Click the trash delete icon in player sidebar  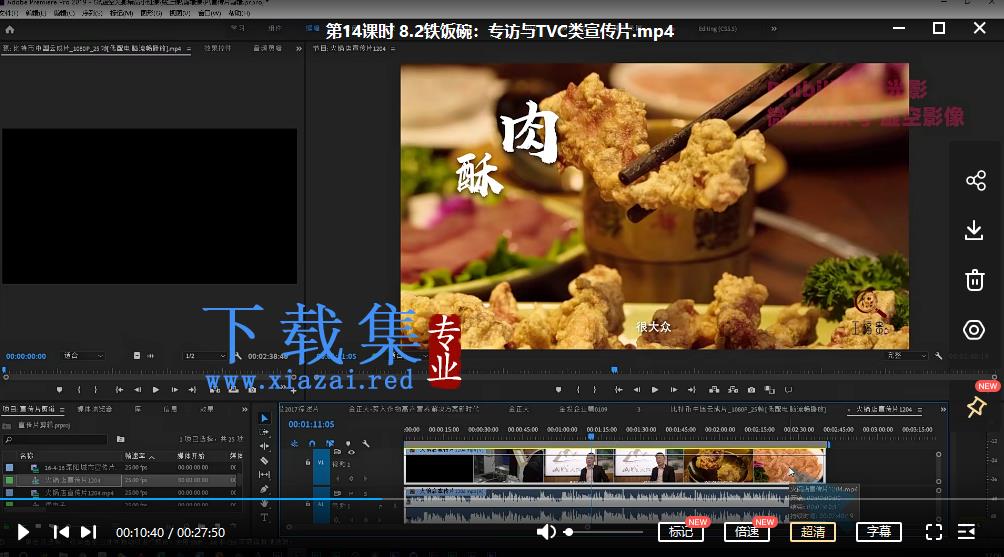click(975, 280)
